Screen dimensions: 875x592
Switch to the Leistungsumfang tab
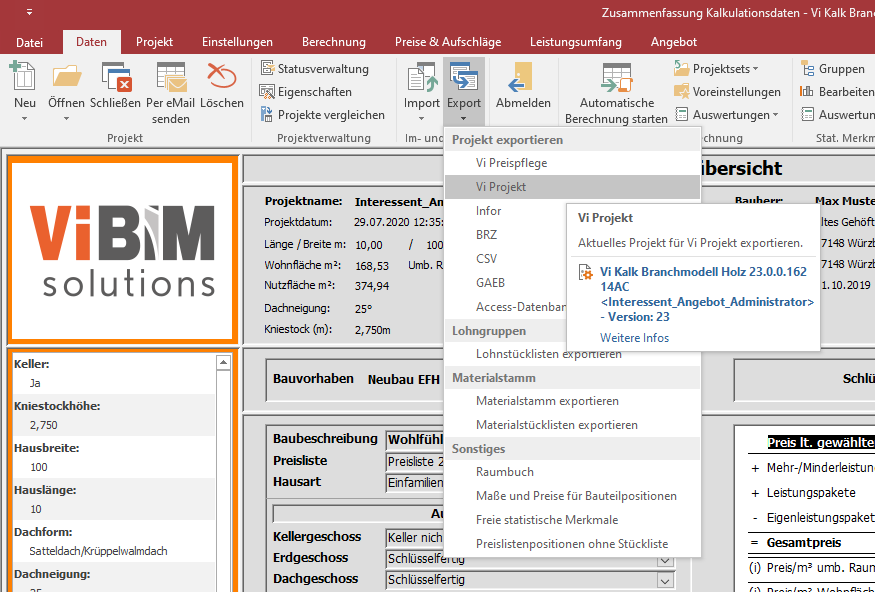(x=576, y=42)
